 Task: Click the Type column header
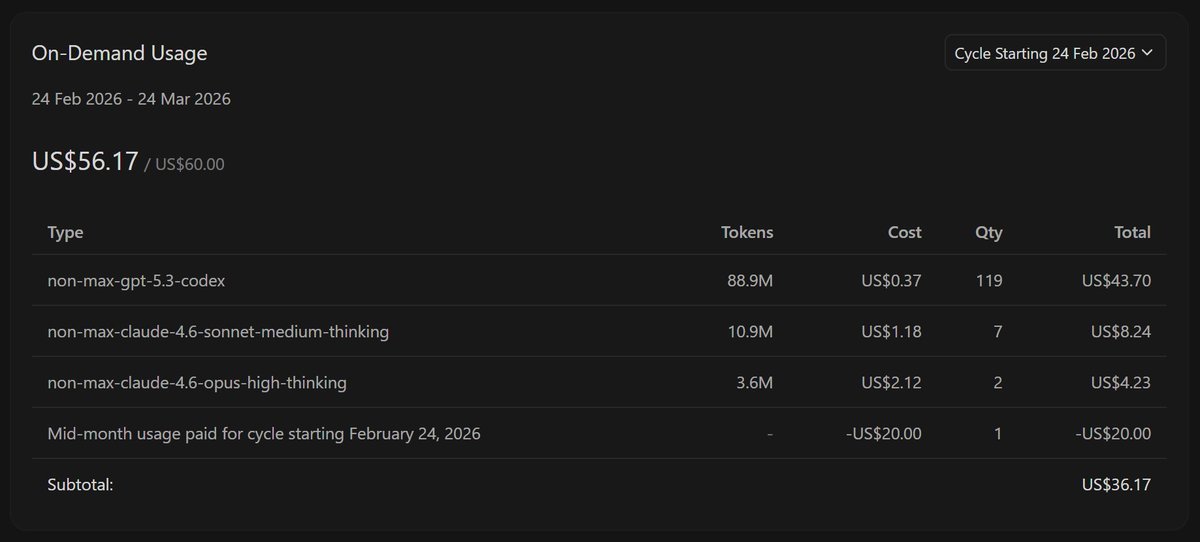point(65,232)
